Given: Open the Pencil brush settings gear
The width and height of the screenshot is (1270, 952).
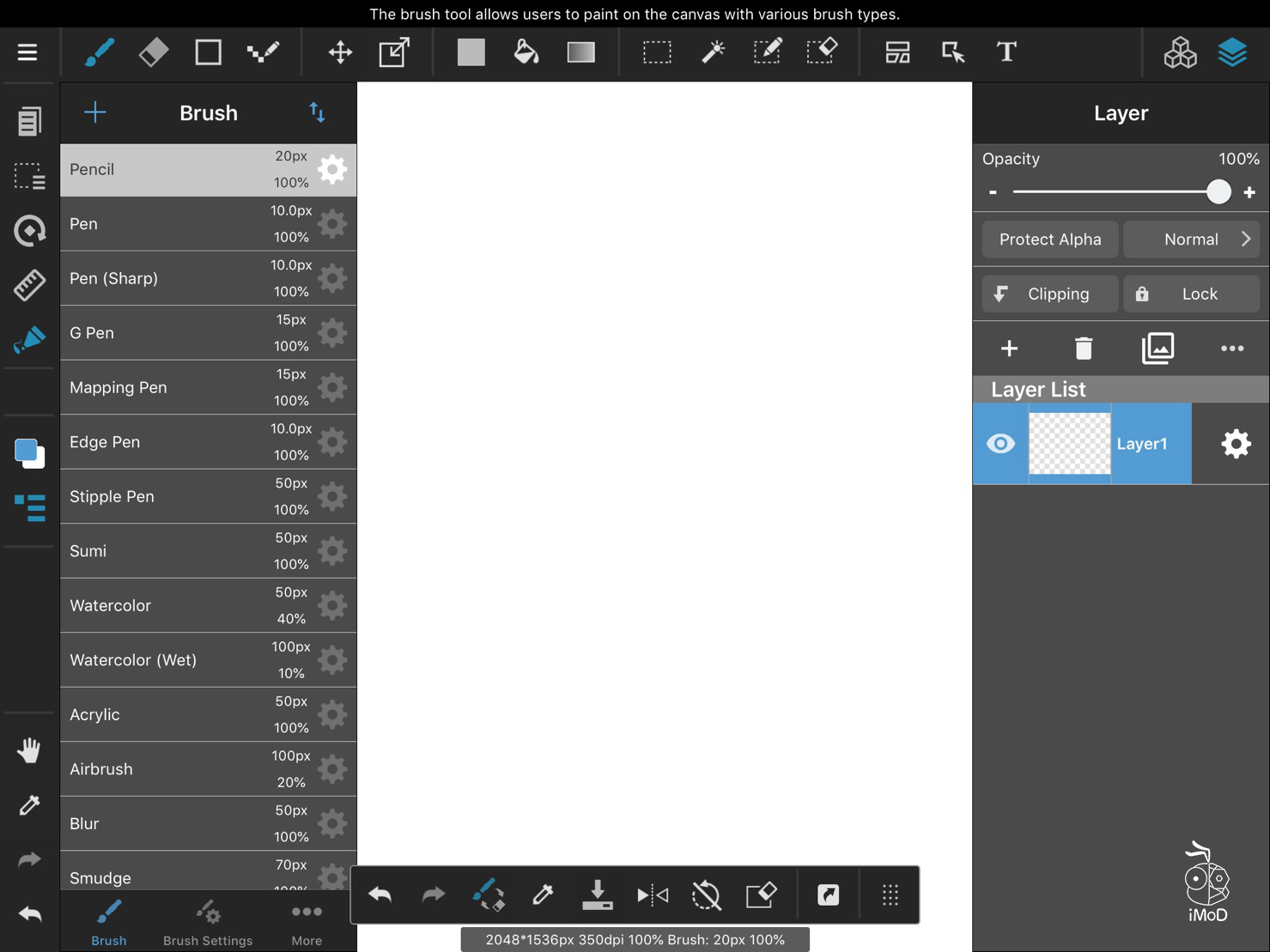Looking at the screenshot, I should pyautogui.click(x=331, y=169).
